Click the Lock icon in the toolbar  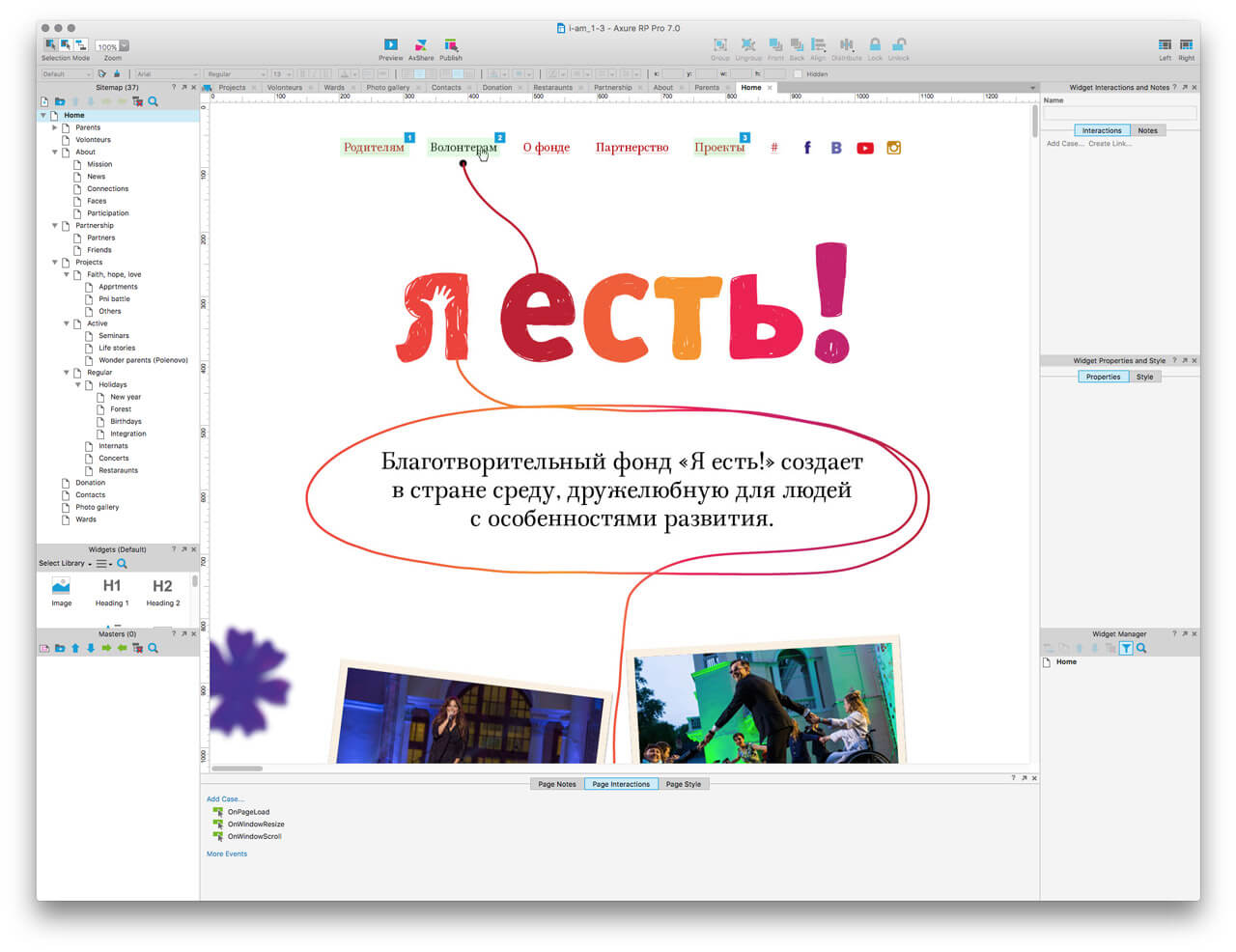(875, 45)
